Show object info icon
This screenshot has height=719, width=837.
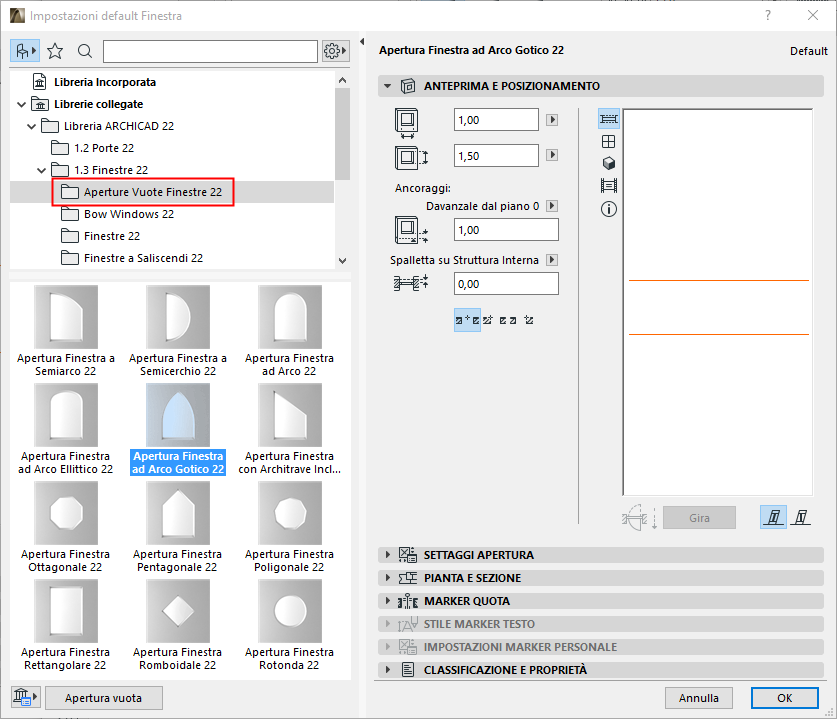point(609,209)
